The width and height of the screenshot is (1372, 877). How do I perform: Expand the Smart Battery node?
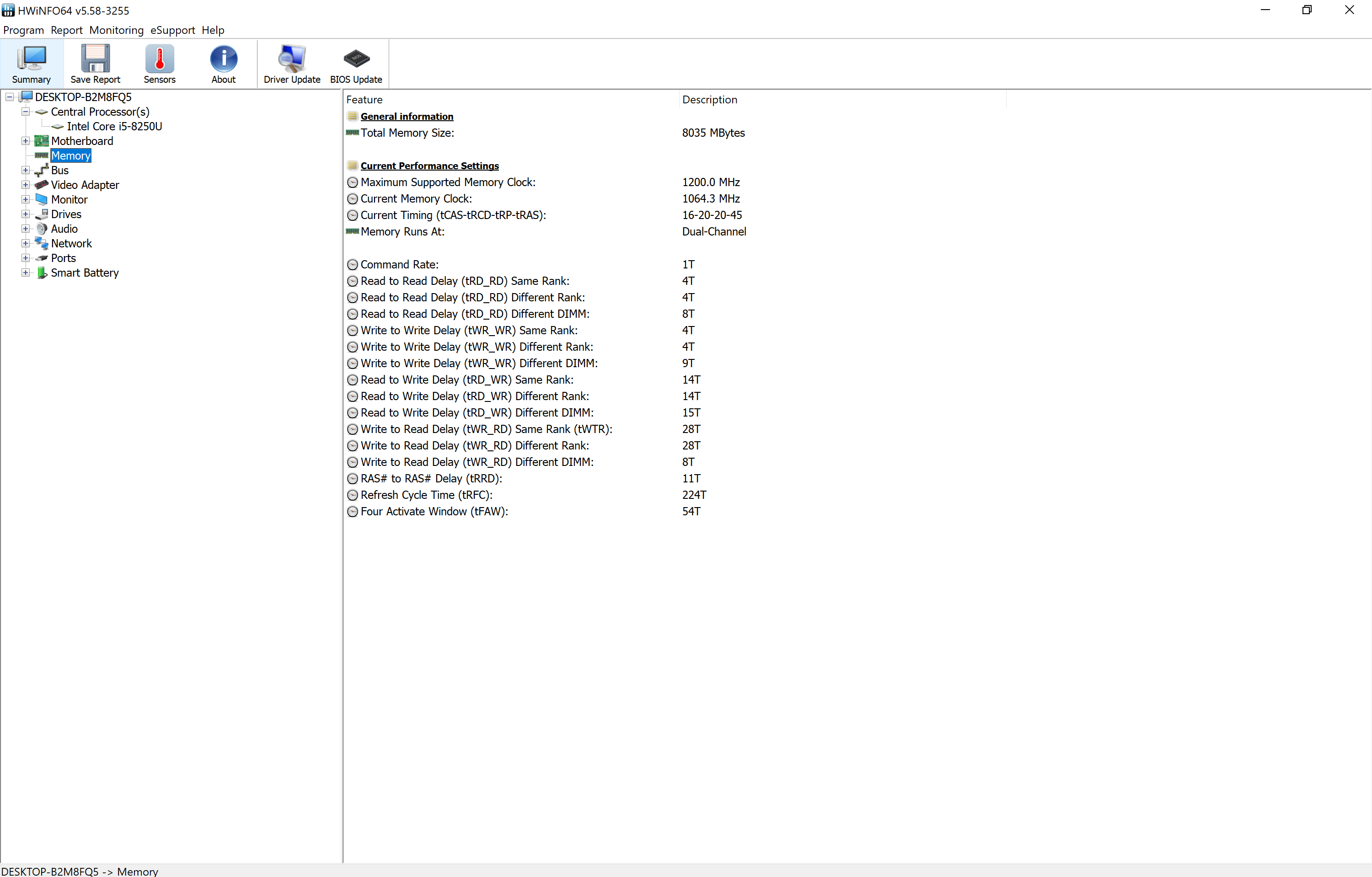(26, 272)
